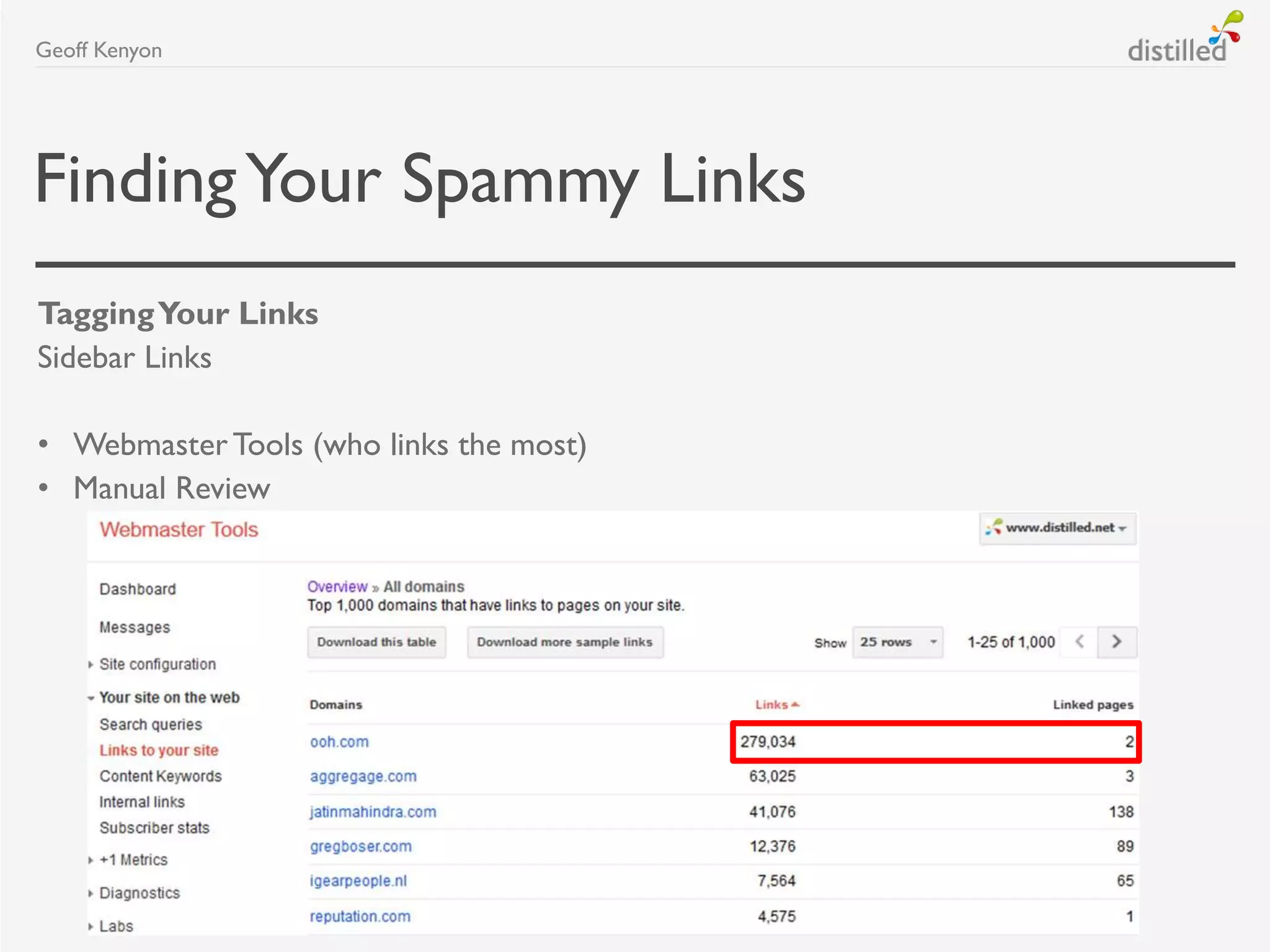
Task: Collapse Your site on the web section
Action: point(164,697)
